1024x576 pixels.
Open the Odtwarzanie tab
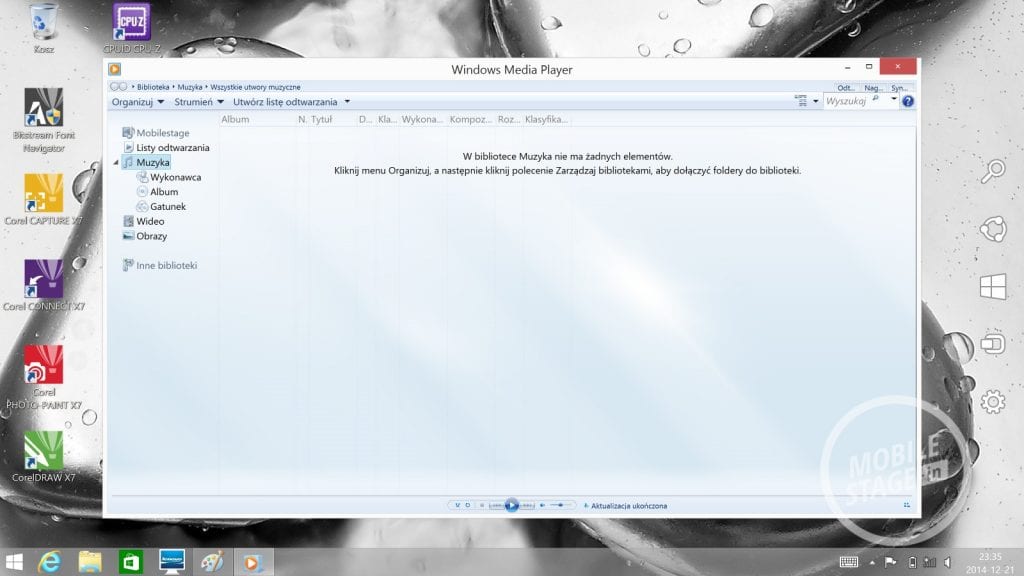[845, 87]
